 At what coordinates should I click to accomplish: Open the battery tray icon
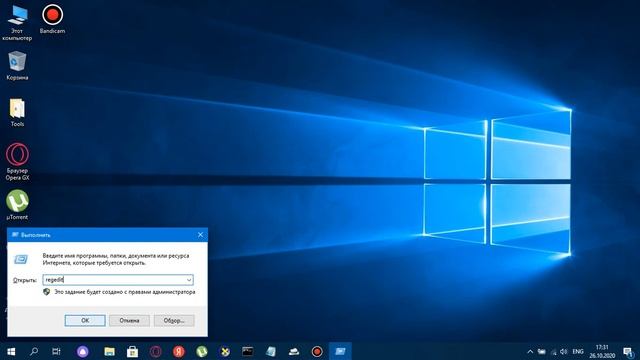(x=542, y=351)
